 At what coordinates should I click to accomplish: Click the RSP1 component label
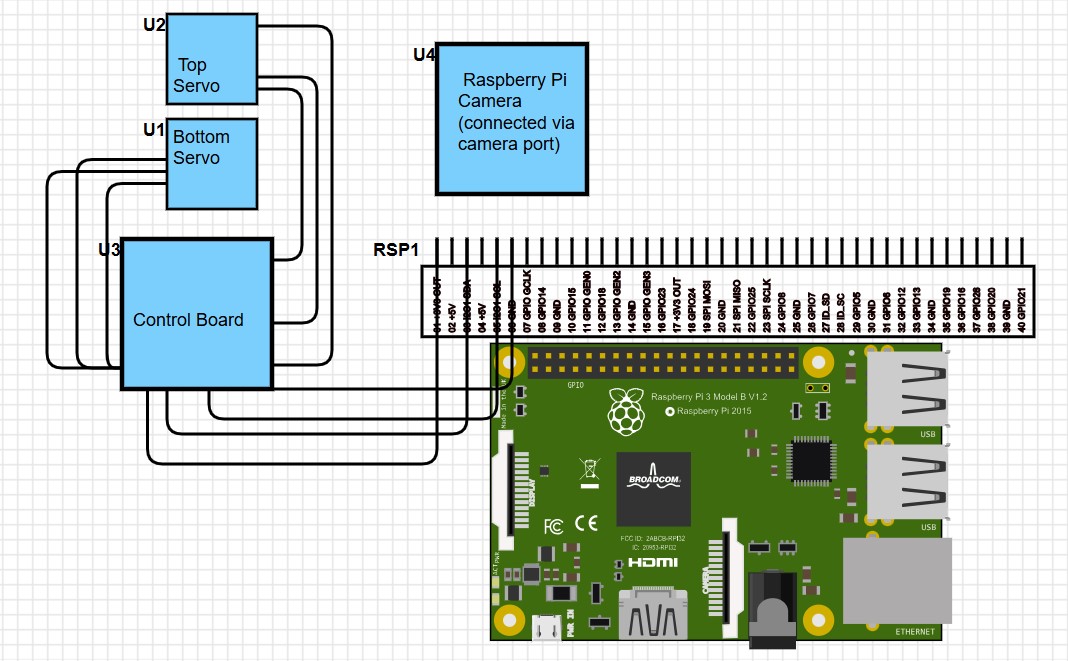point(396,250)
